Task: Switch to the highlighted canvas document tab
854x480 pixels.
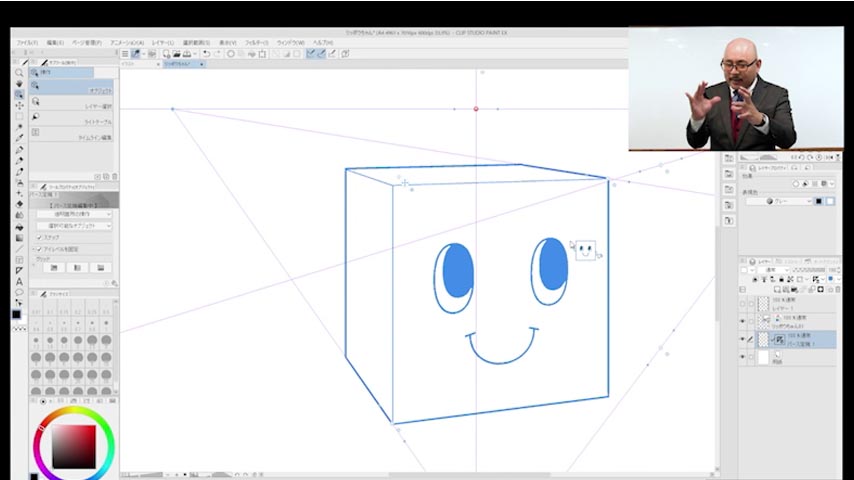Action: [x=184, y=64]
